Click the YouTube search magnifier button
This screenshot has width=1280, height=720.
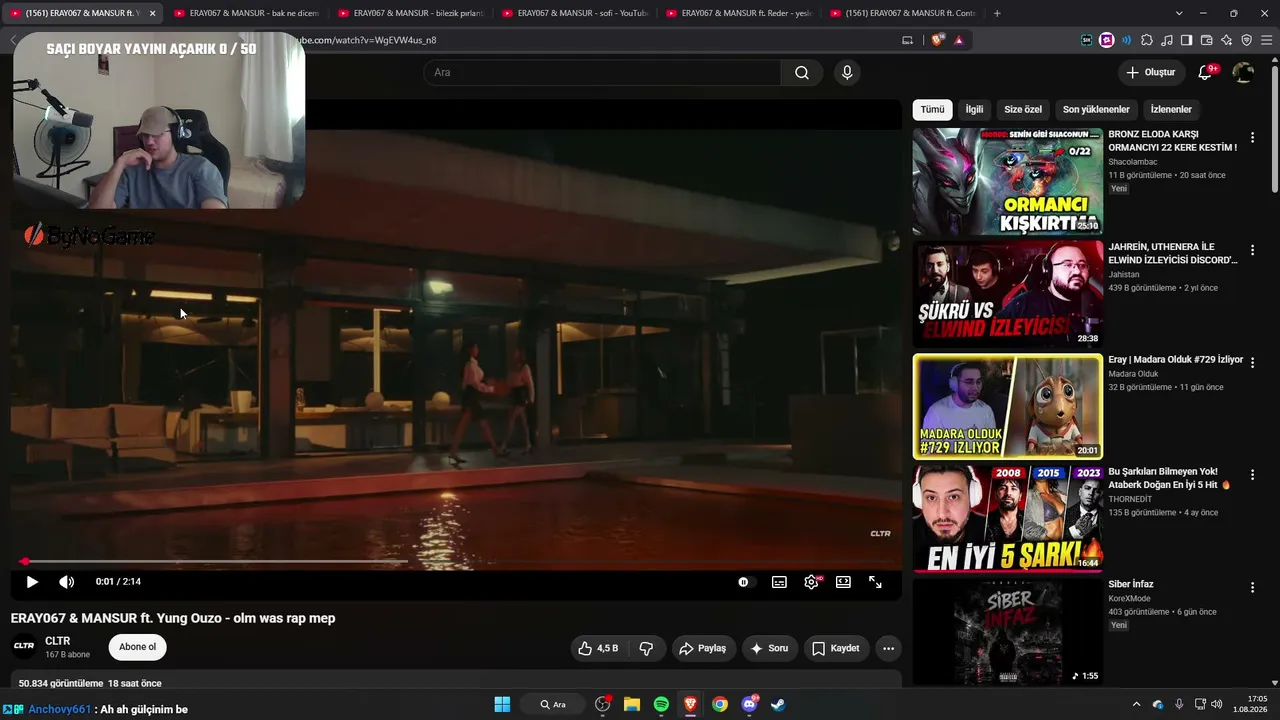click(802, 72)
